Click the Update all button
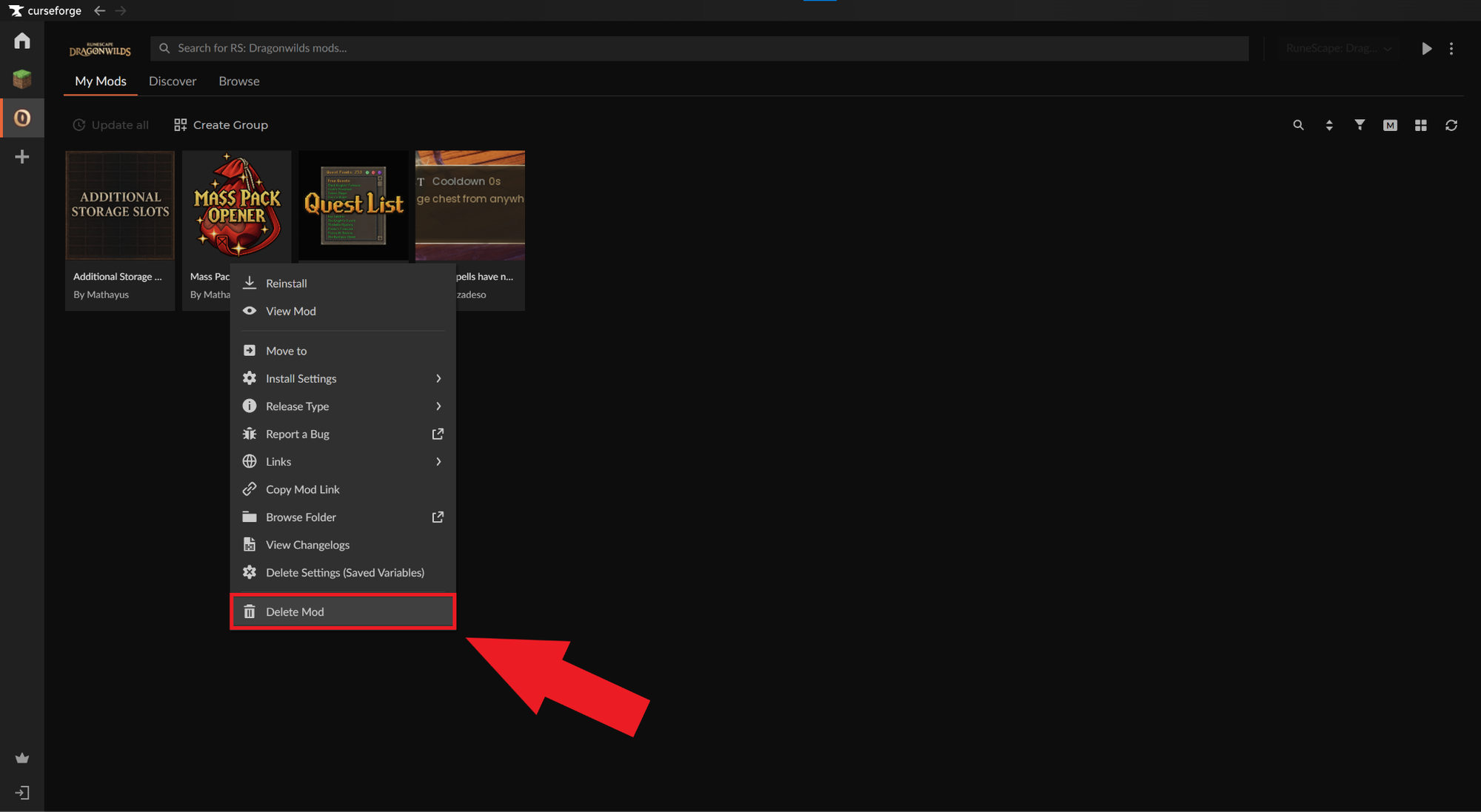This screenshot has width=1481, height=812. click(111, 125)
